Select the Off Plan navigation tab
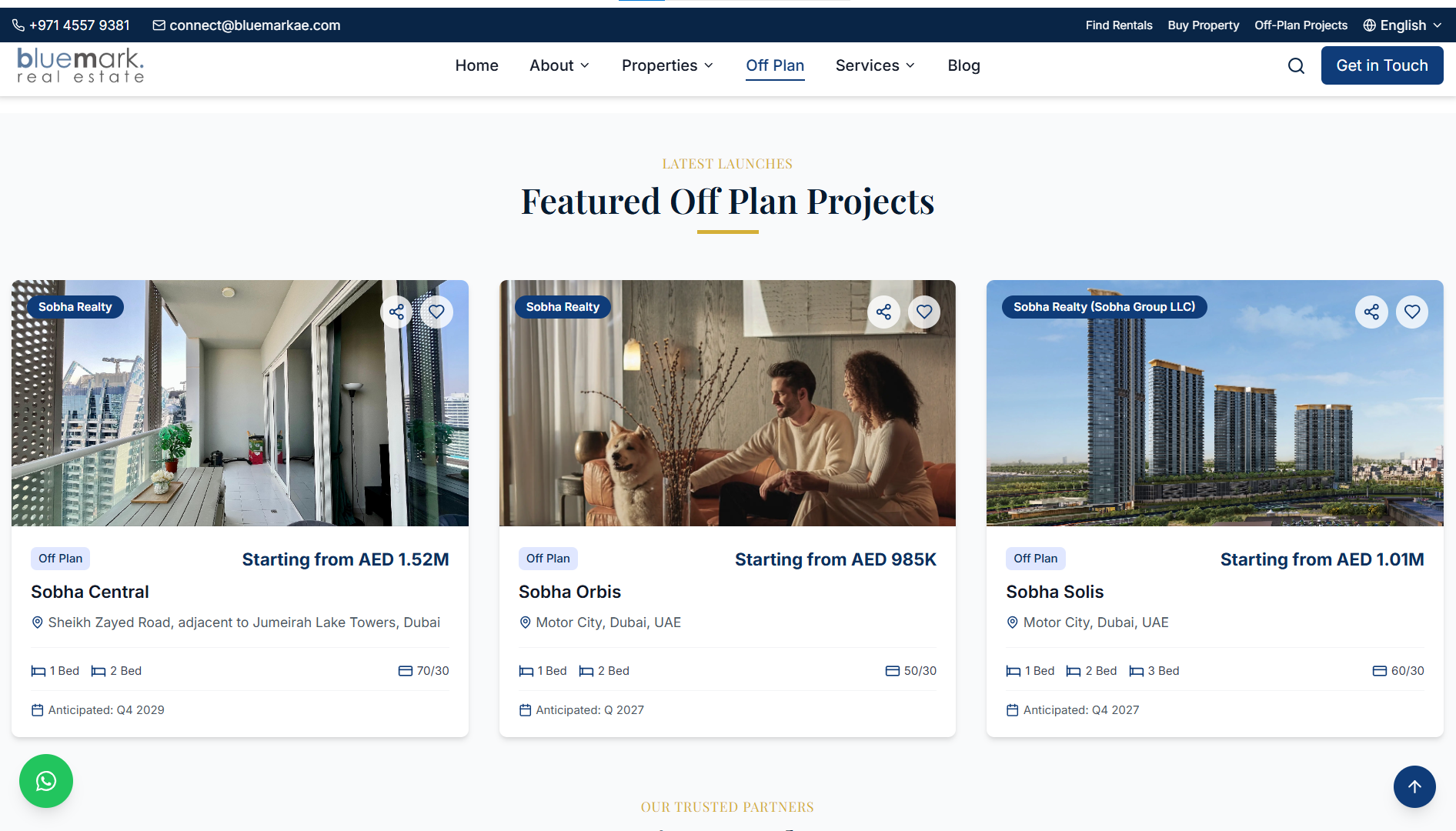The width and height of the screenshot is (1456, 831). [x=775, y=65]
